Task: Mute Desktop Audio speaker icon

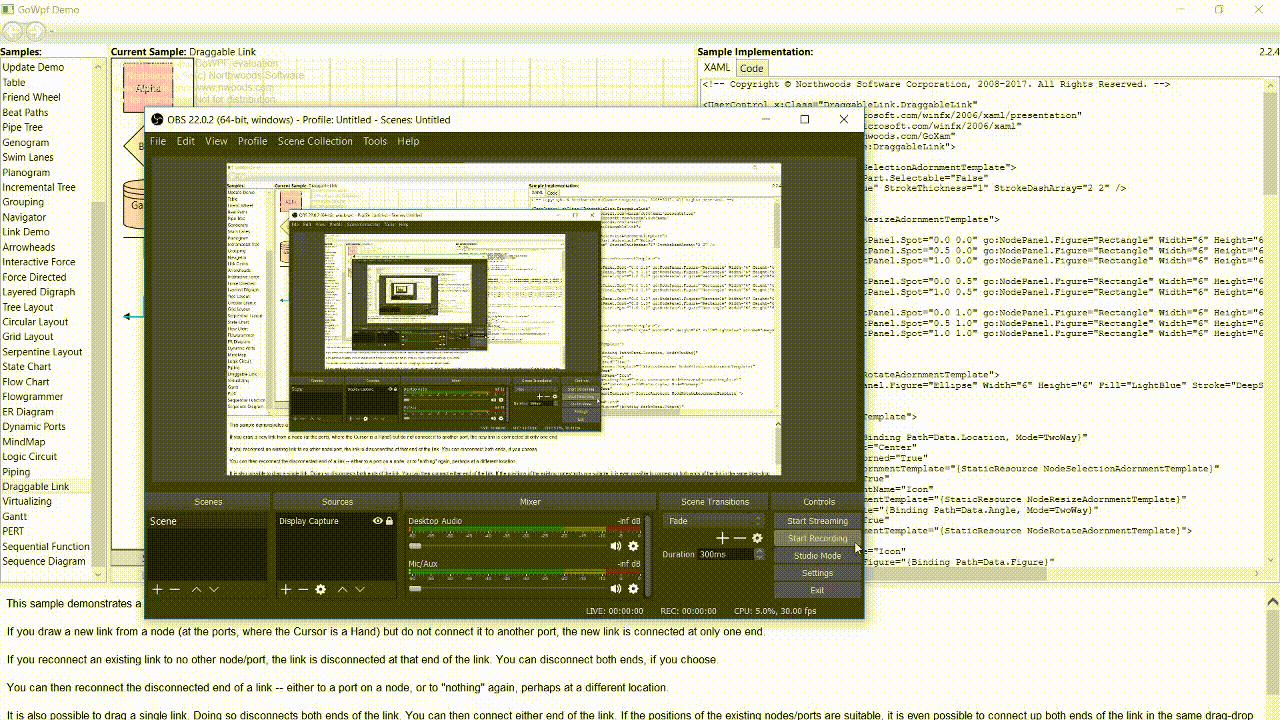Action: tap(616, 546)
